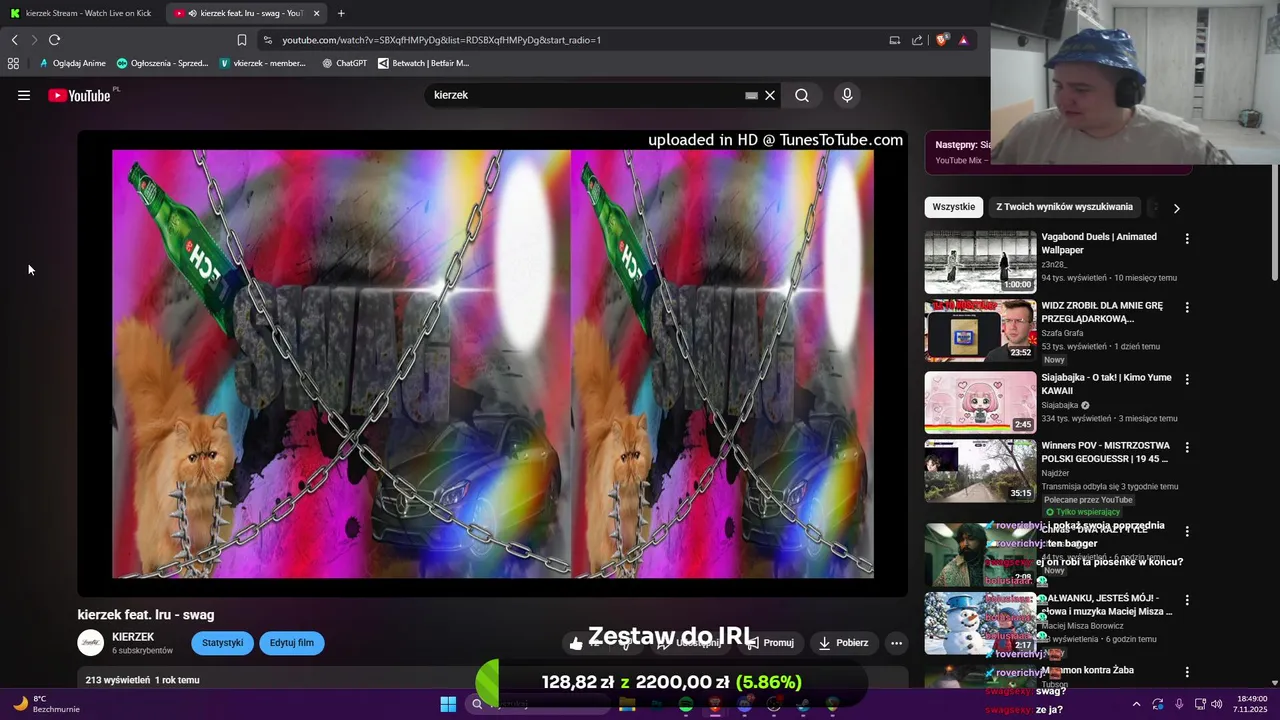The width and height of the screenshot is (1280, 720).
Task: Start voice search with the microphone
Action: point(847,95)
